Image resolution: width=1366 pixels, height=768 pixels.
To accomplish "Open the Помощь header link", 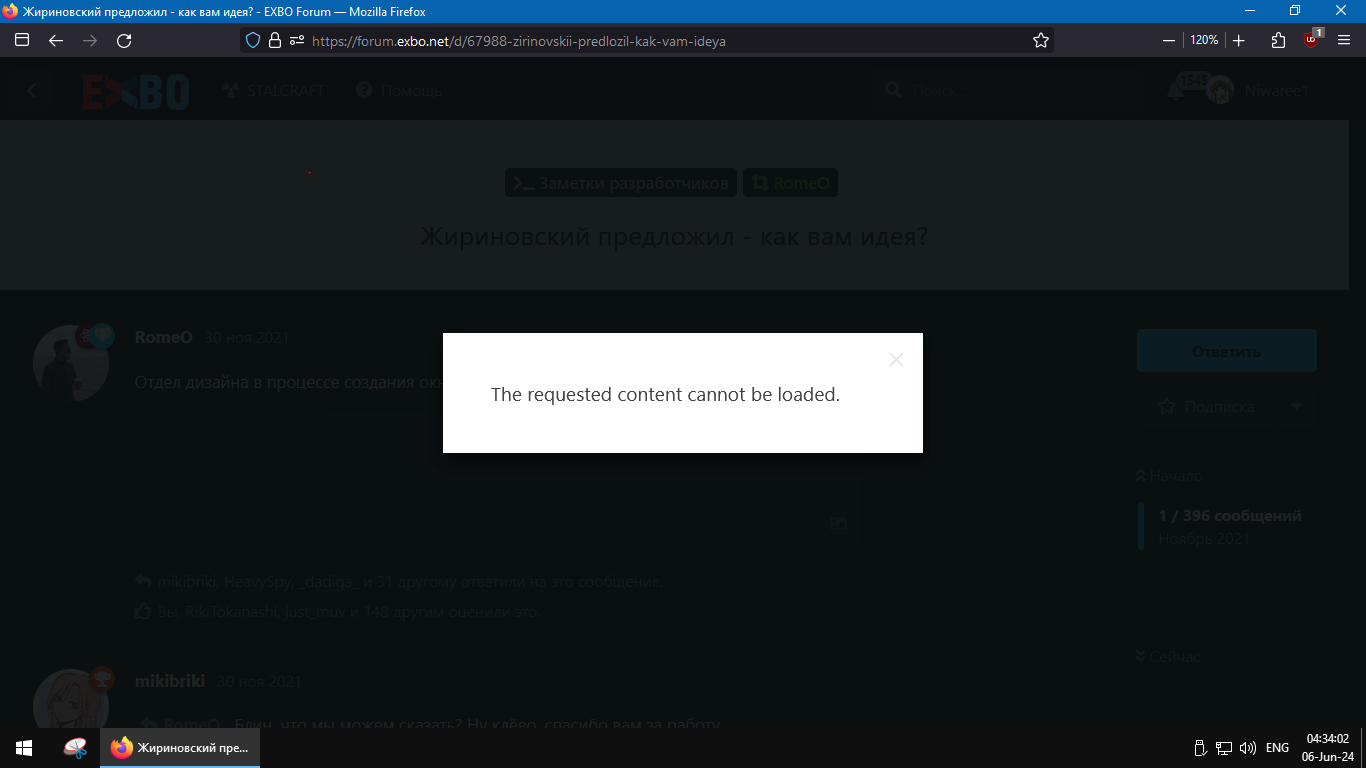I will [x=399, y=90].
